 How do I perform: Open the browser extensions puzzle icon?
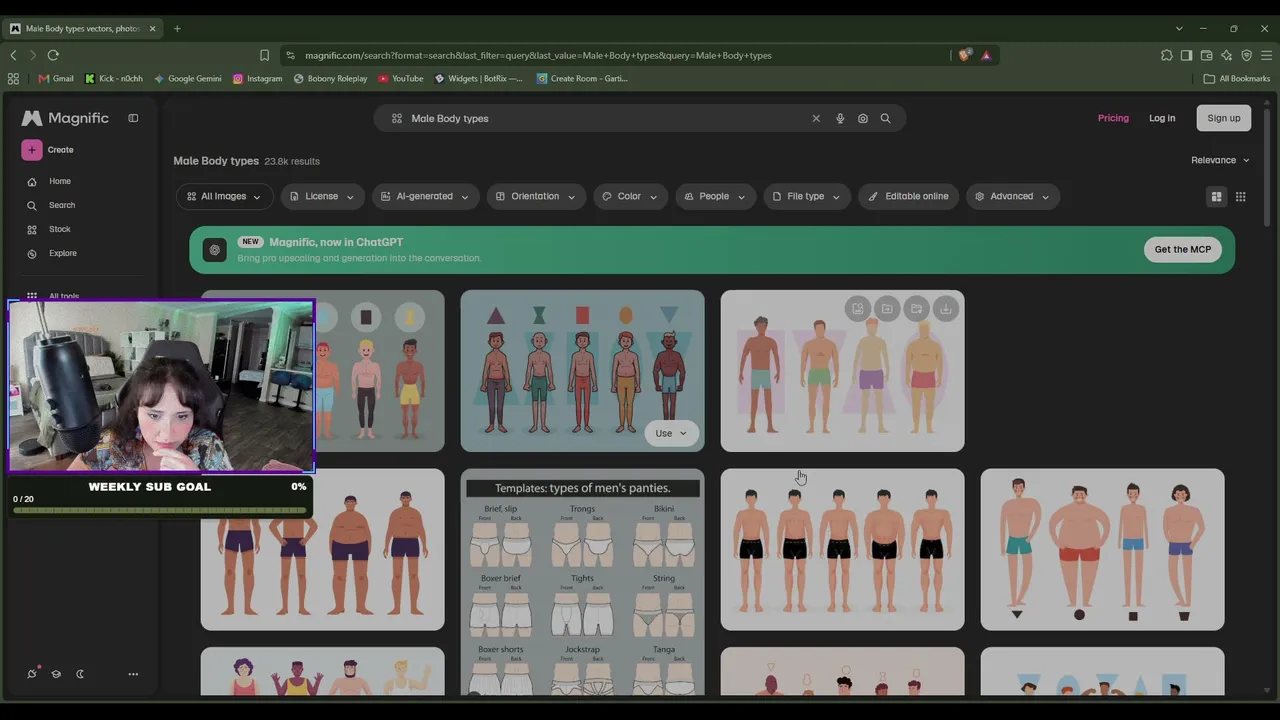click(x=1166, y=55)
